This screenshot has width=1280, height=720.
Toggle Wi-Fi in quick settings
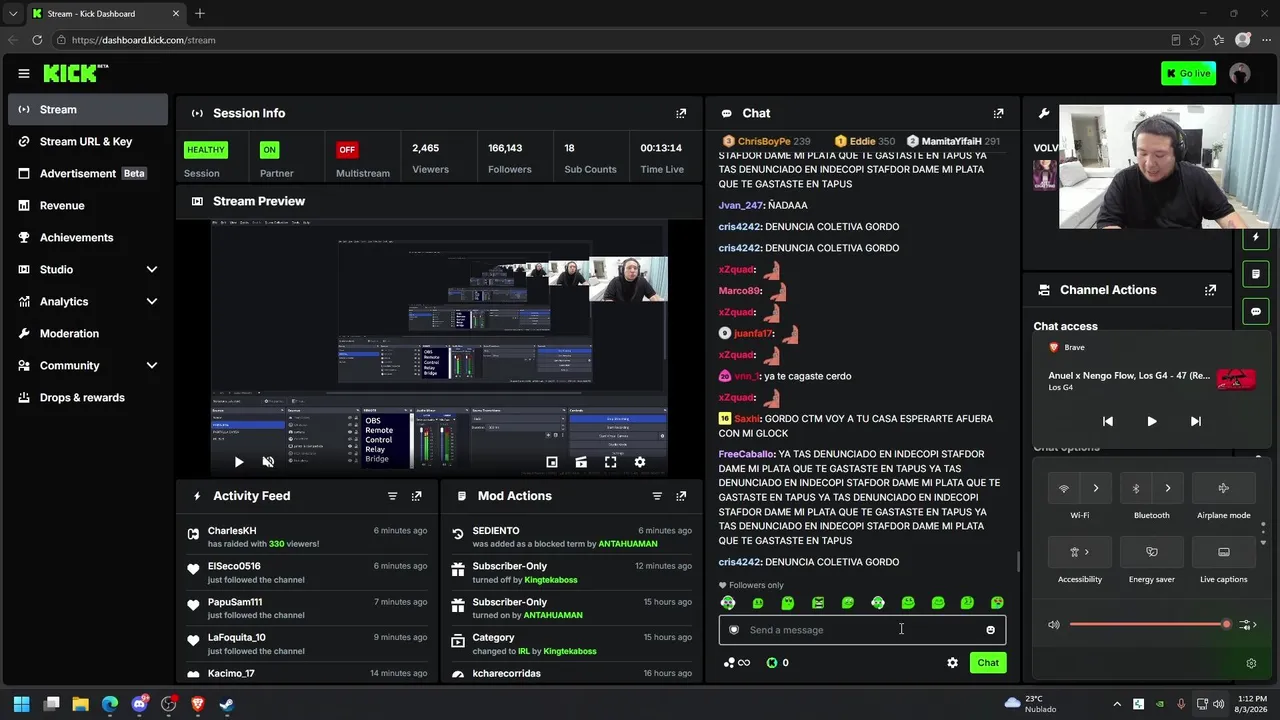point(1064,488)
